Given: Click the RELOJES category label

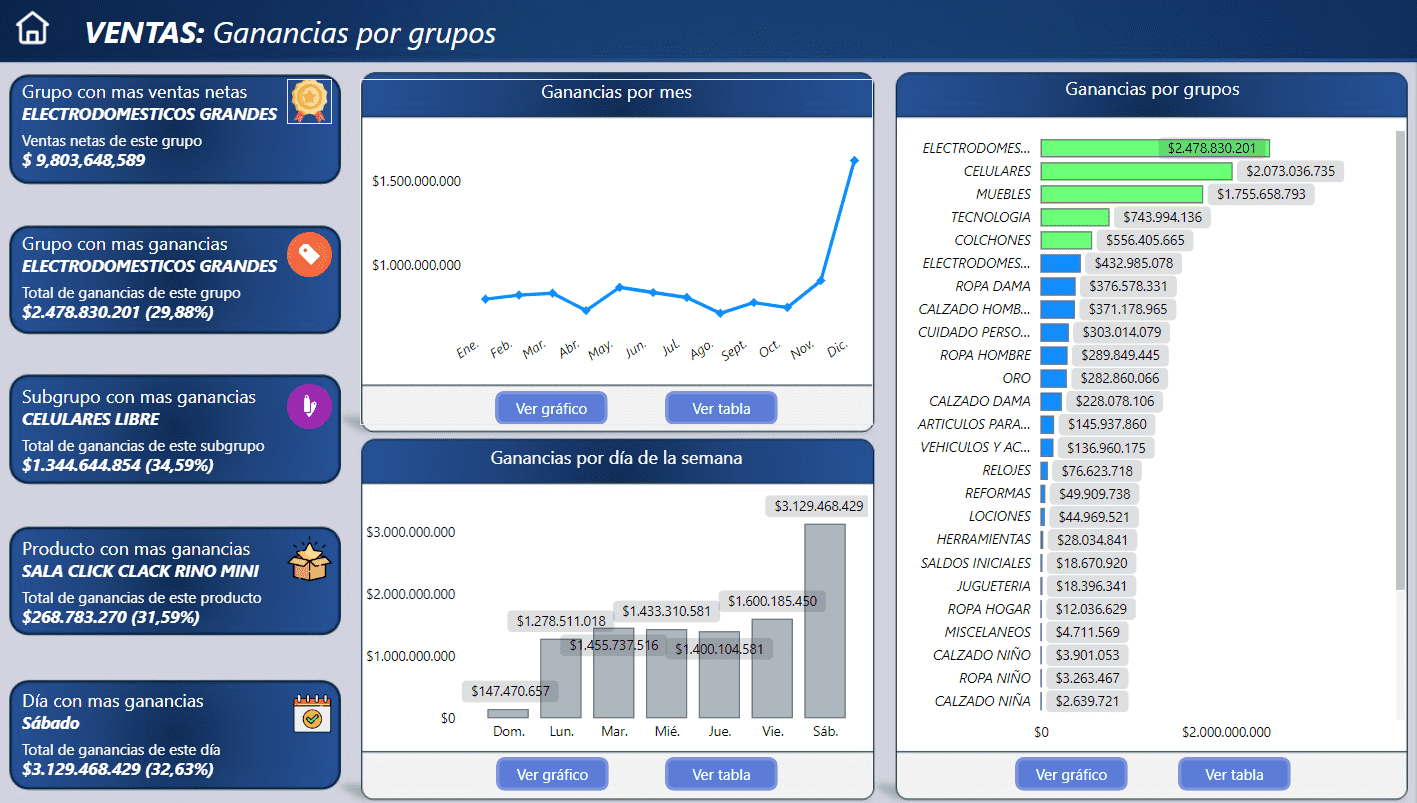Looking at the screenshot, I should [x=1006, y=470].
